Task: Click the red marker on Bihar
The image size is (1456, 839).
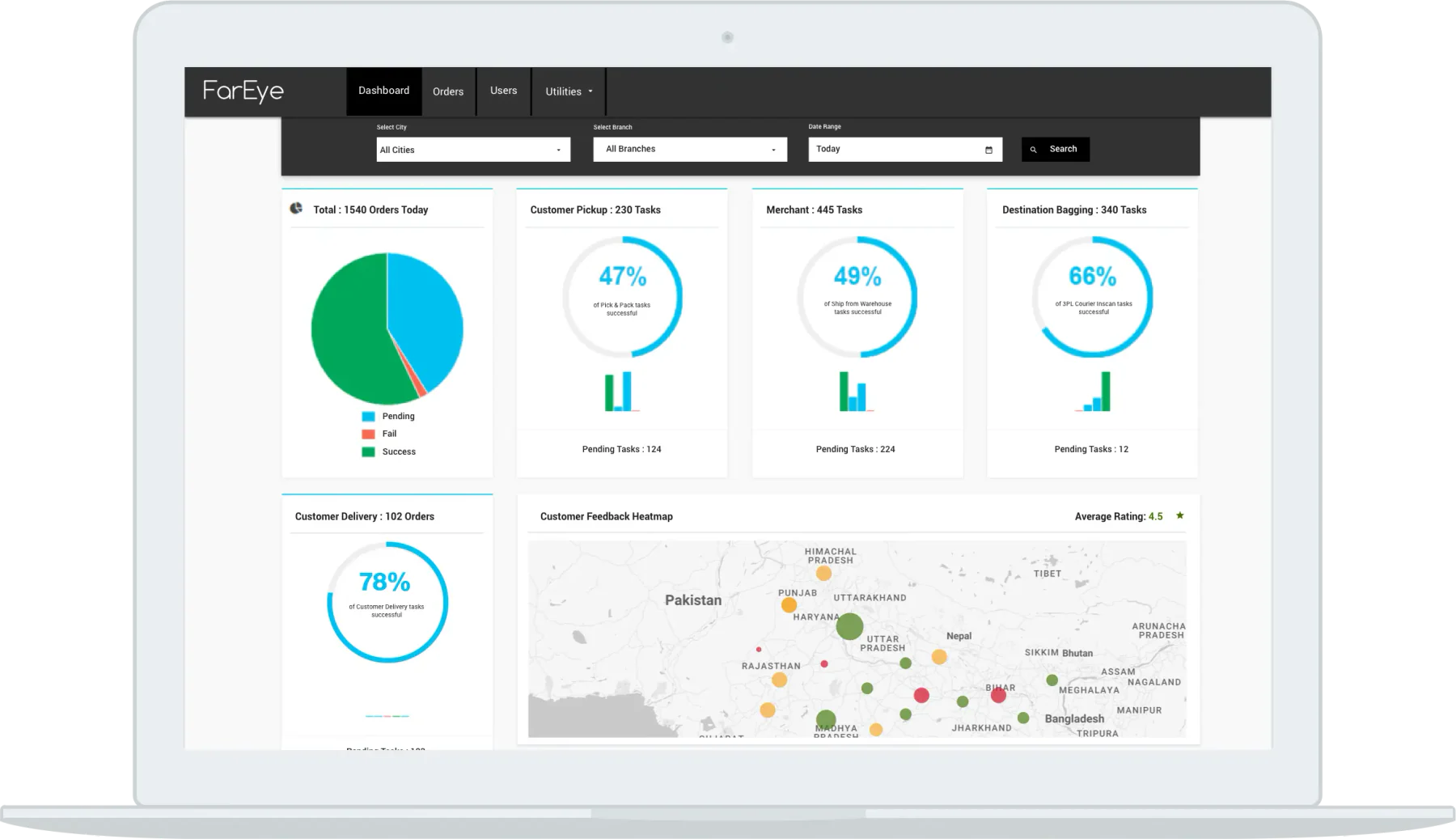Action: tap(998, 695)
